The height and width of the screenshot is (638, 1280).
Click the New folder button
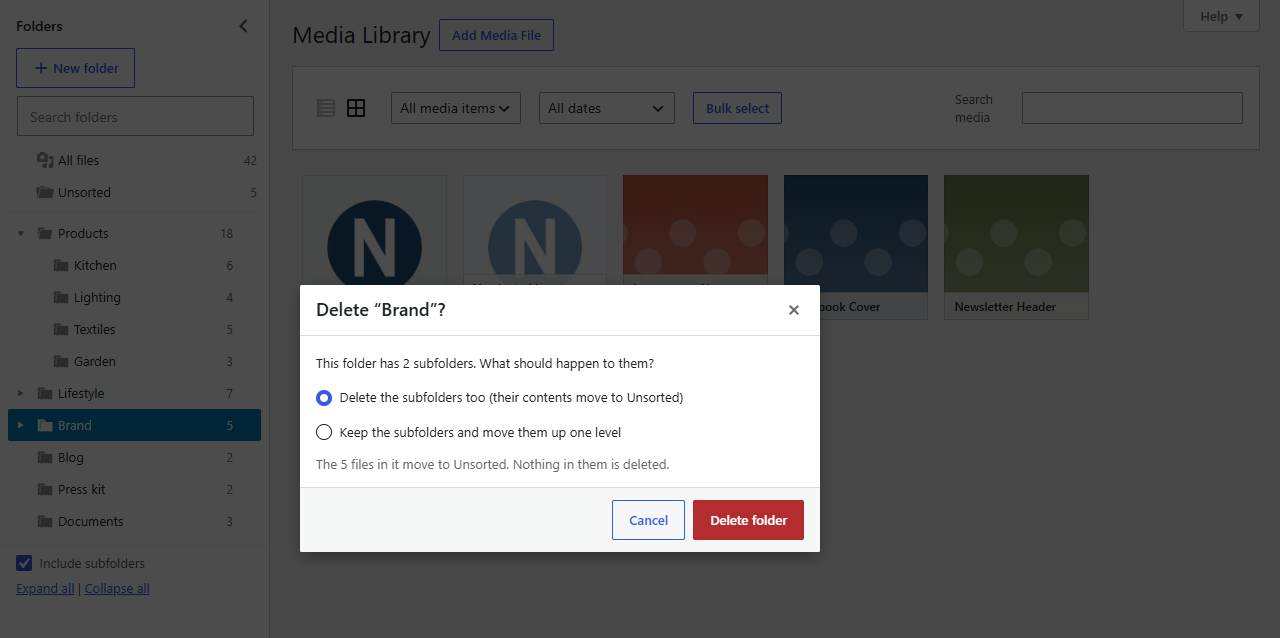(x=75, y=68)
